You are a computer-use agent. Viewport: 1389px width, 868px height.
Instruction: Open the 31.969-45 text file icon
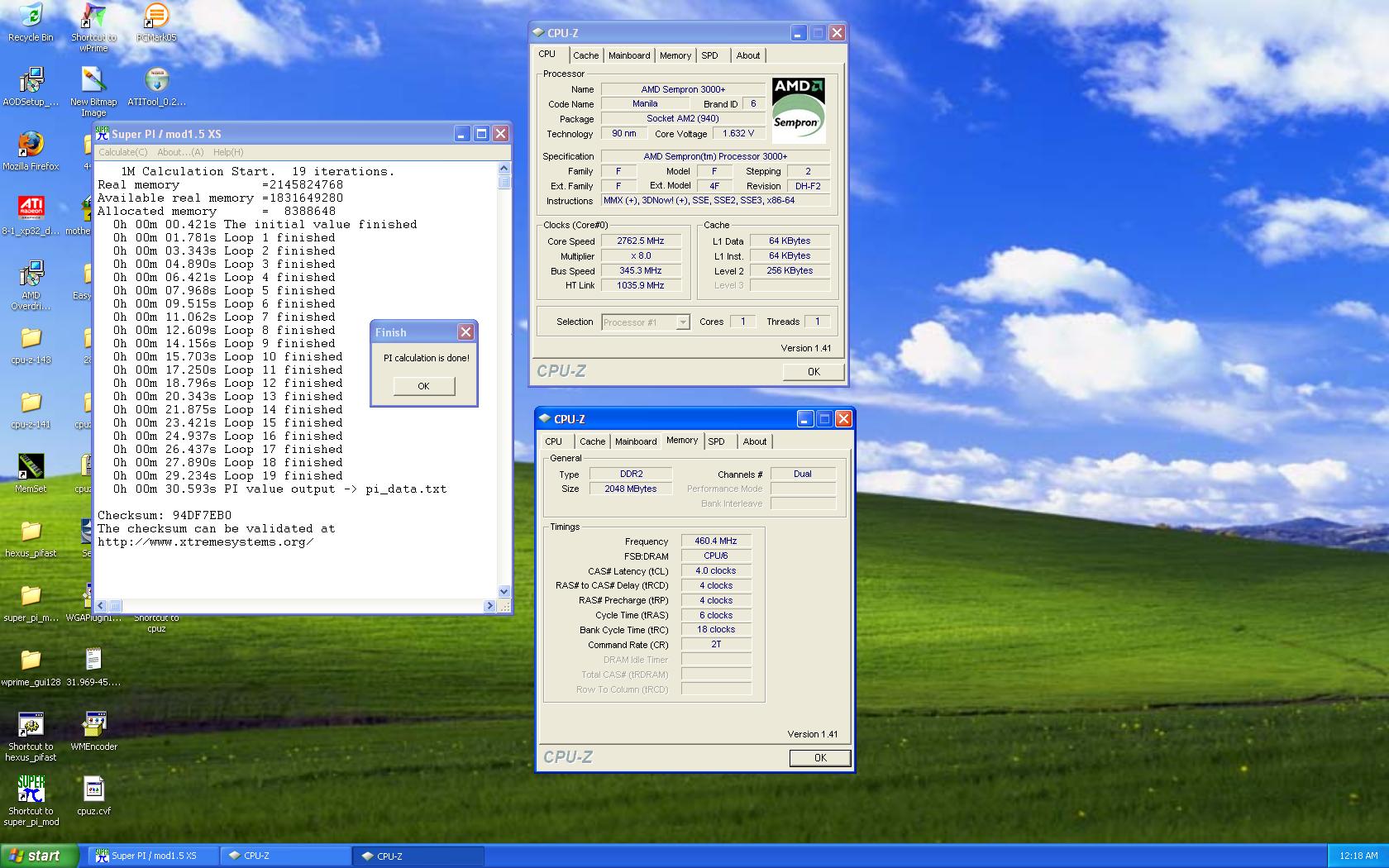point(93,667)
